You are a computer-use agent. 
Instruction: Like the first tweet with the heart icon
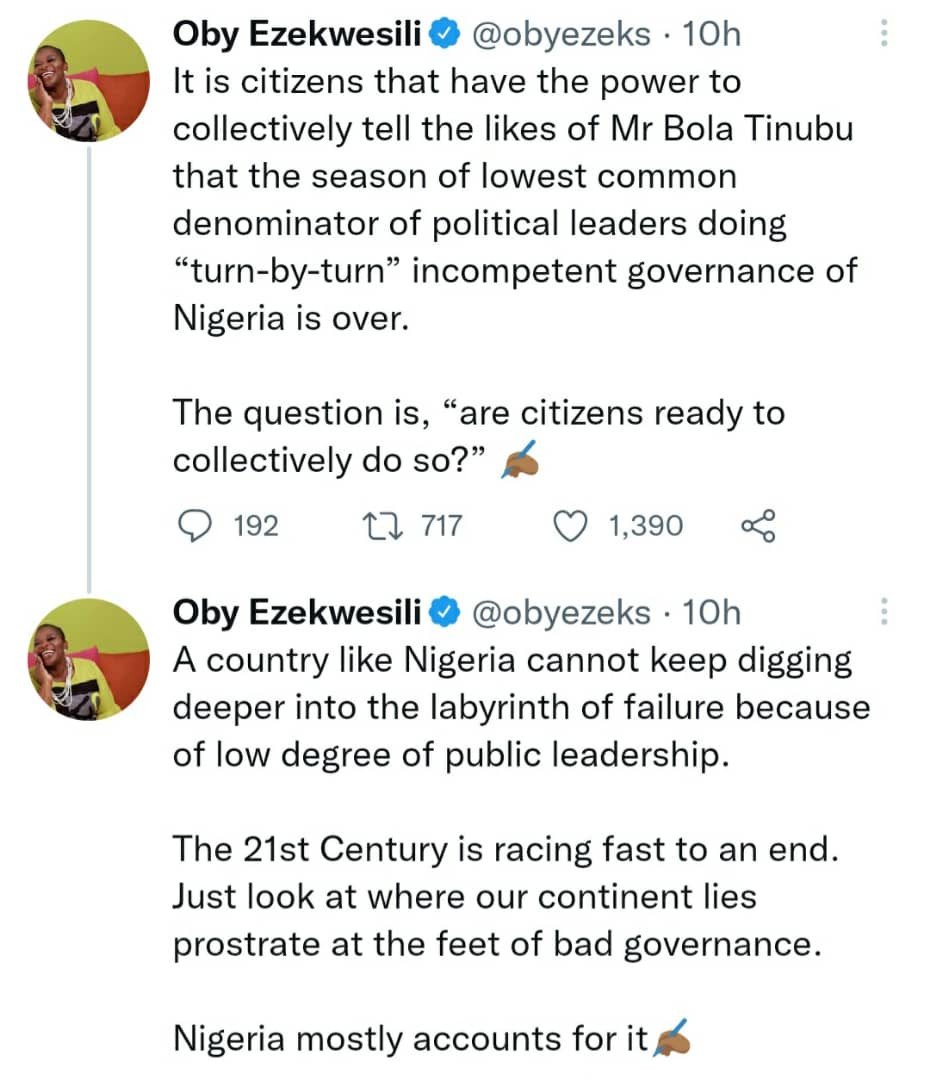click(571, 525)
